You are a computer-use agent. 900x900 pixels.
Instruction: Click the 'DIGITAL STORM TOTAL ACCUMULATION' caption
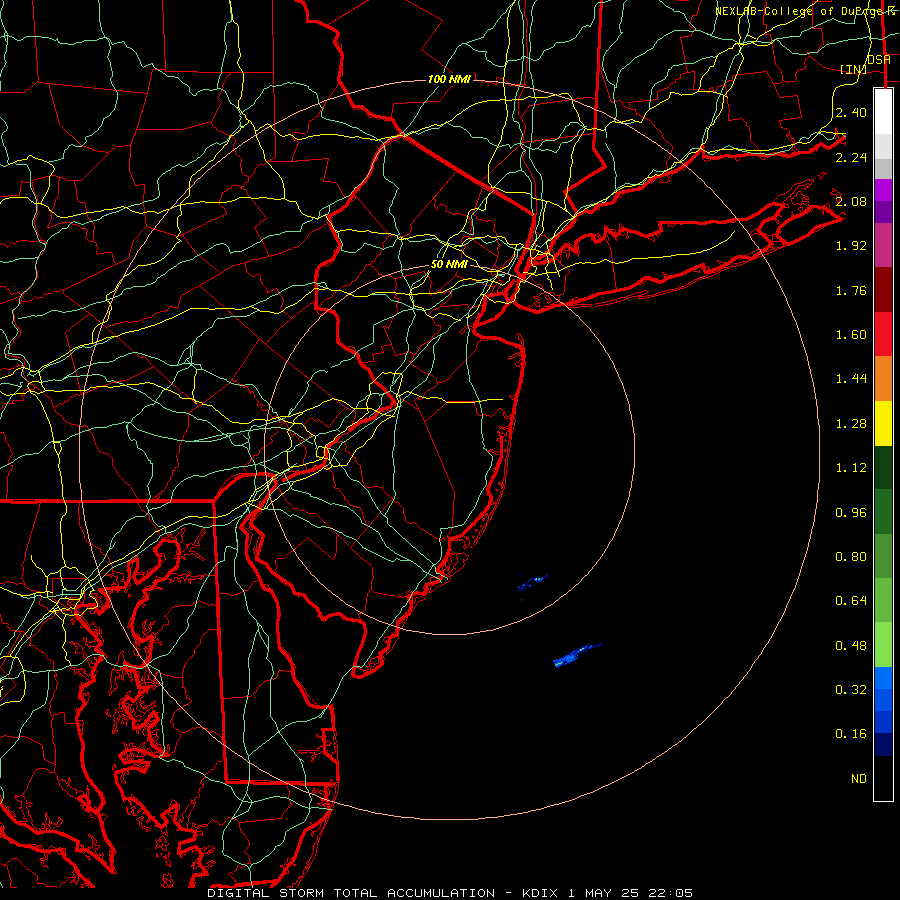351,893
